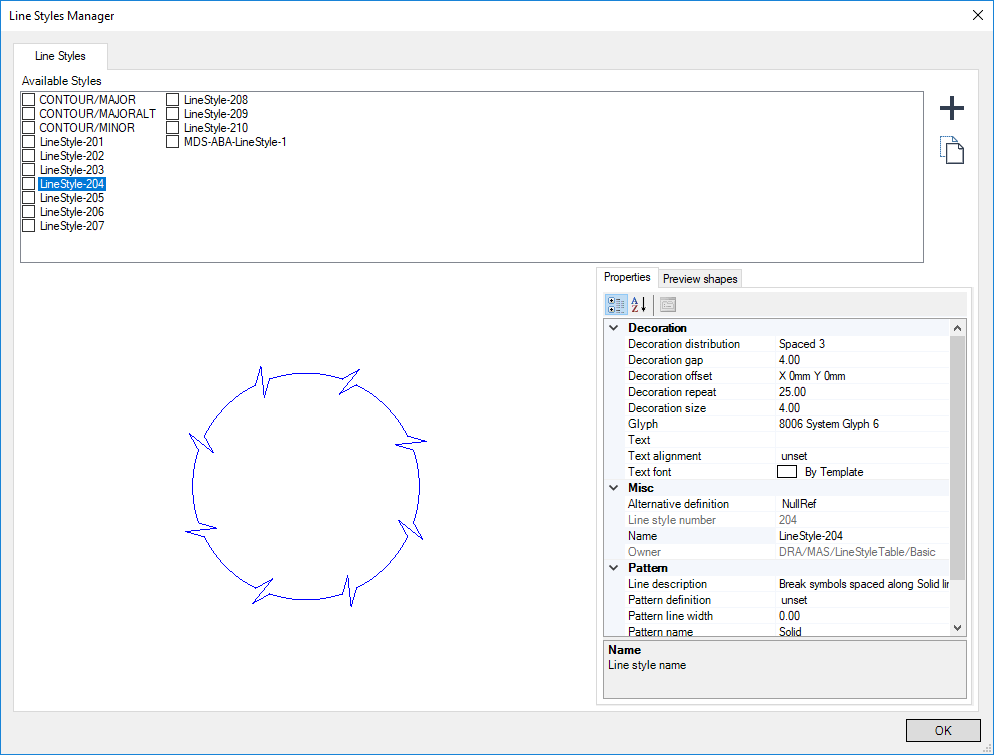
Task: Check the MDS-ABA-LineStyle-1 checkbox
Action: pos(173,142)
